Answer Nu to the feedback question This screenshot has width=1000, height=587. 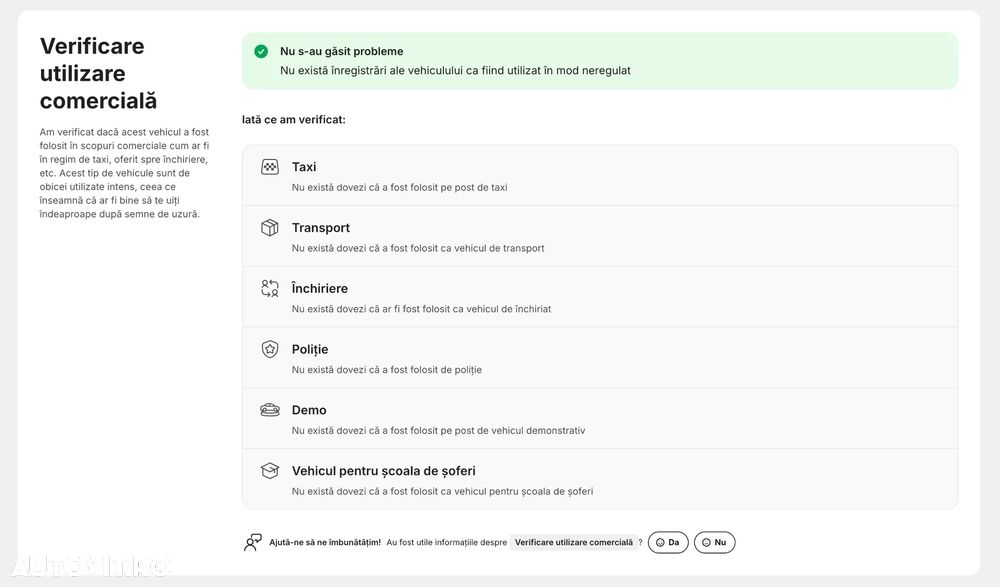[714, 542]
